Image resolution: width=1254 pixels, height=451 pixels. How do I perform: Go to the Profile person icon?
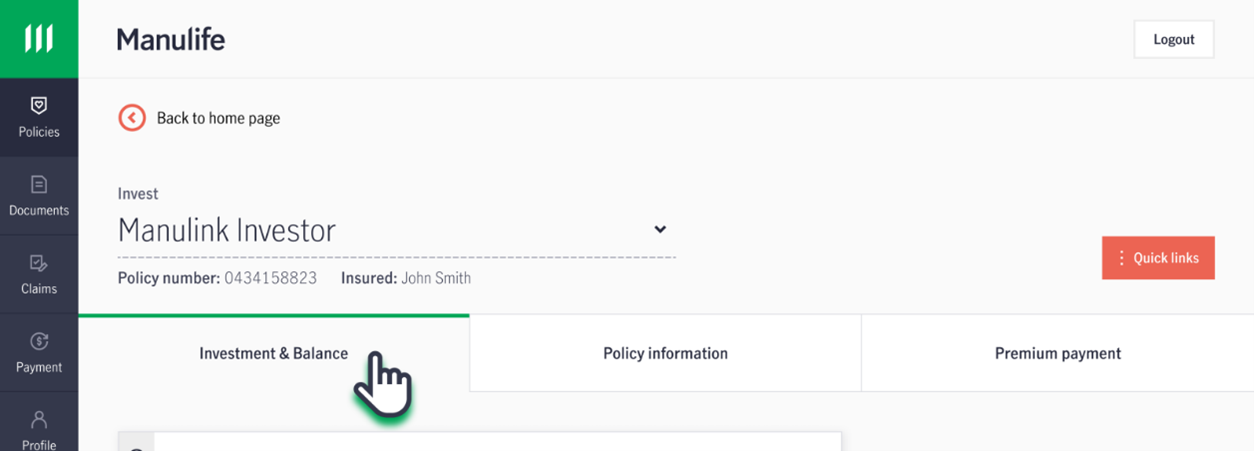click(39, 419)
